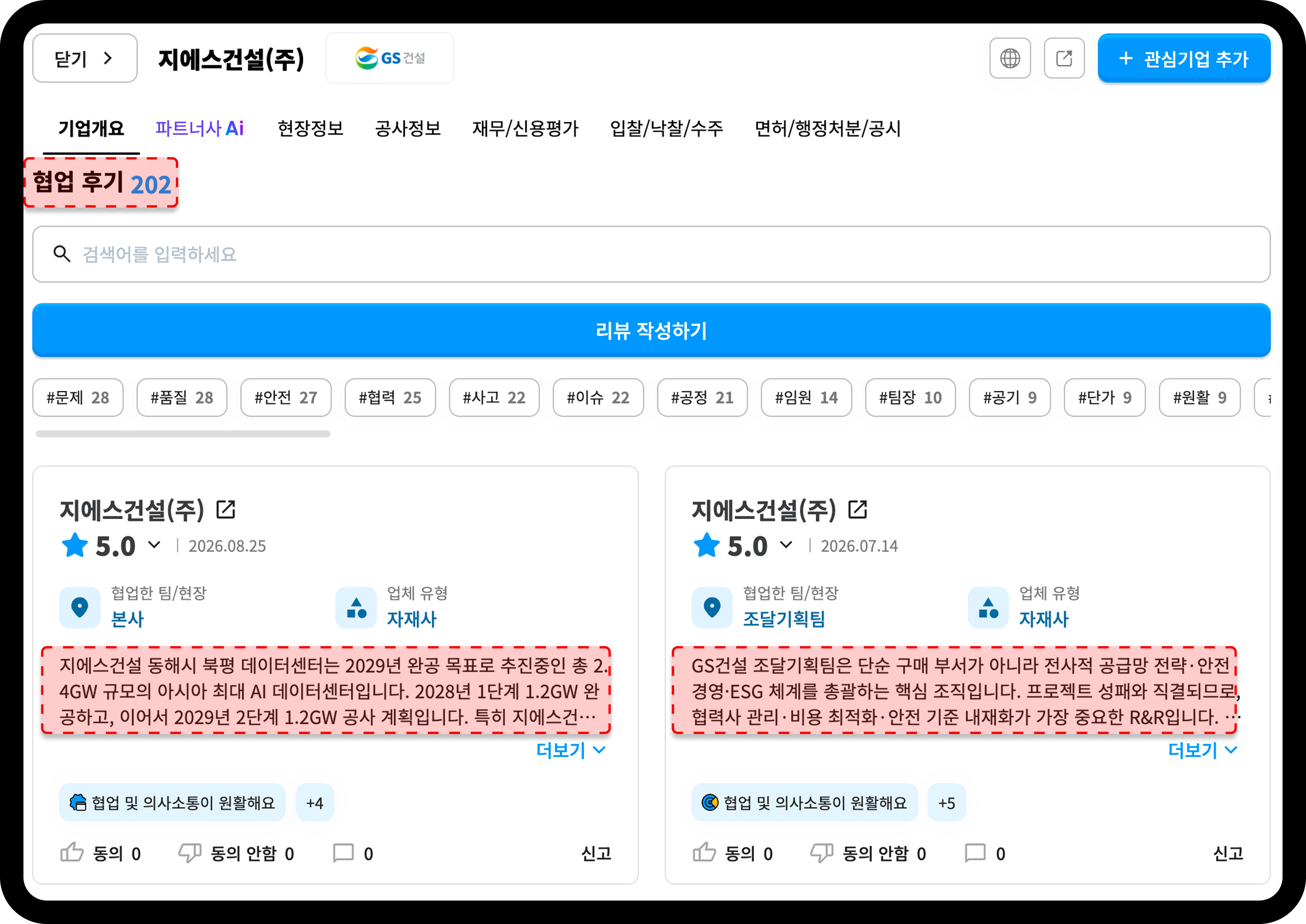The width and height of the screenshot is (1306, 924).
Task: Show +5 more tags on 조달기획팀 review
Action: (946, 803)
